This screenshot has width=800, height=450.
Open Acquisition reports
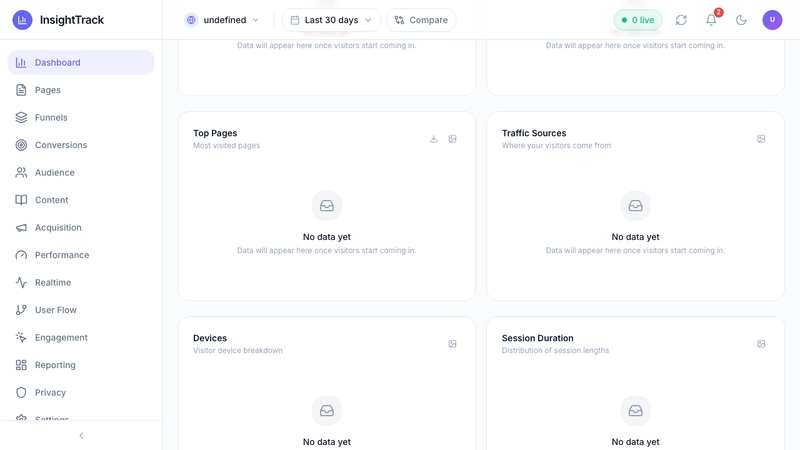(x=81, y=228)
